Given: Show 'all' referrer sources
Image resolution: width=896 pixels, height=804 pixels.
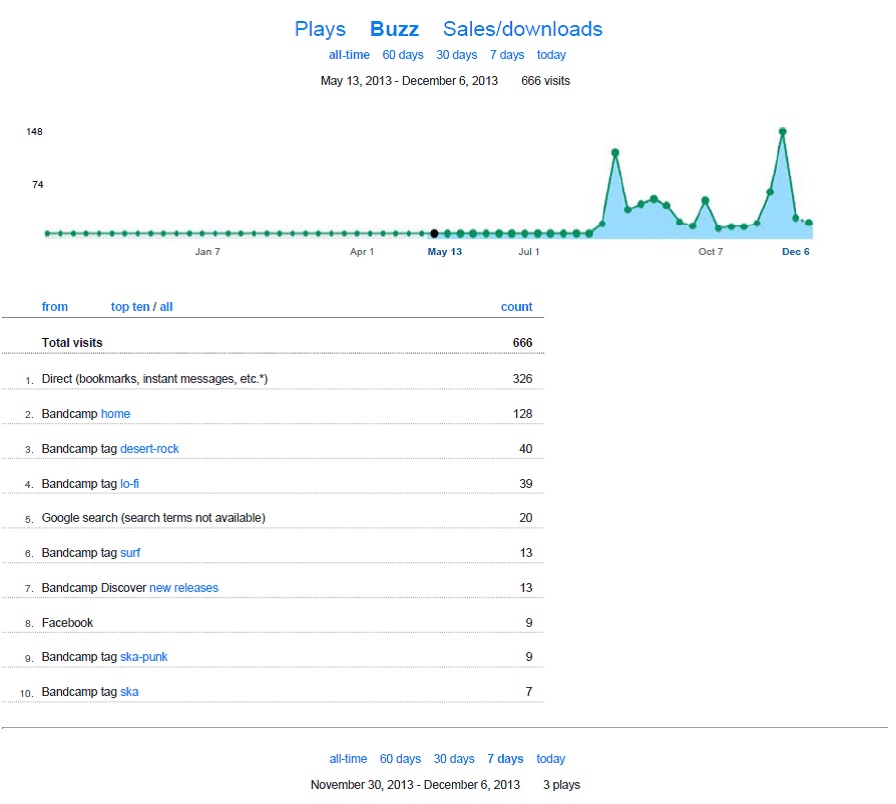Looking at the screenshot, I should (166, 307).
